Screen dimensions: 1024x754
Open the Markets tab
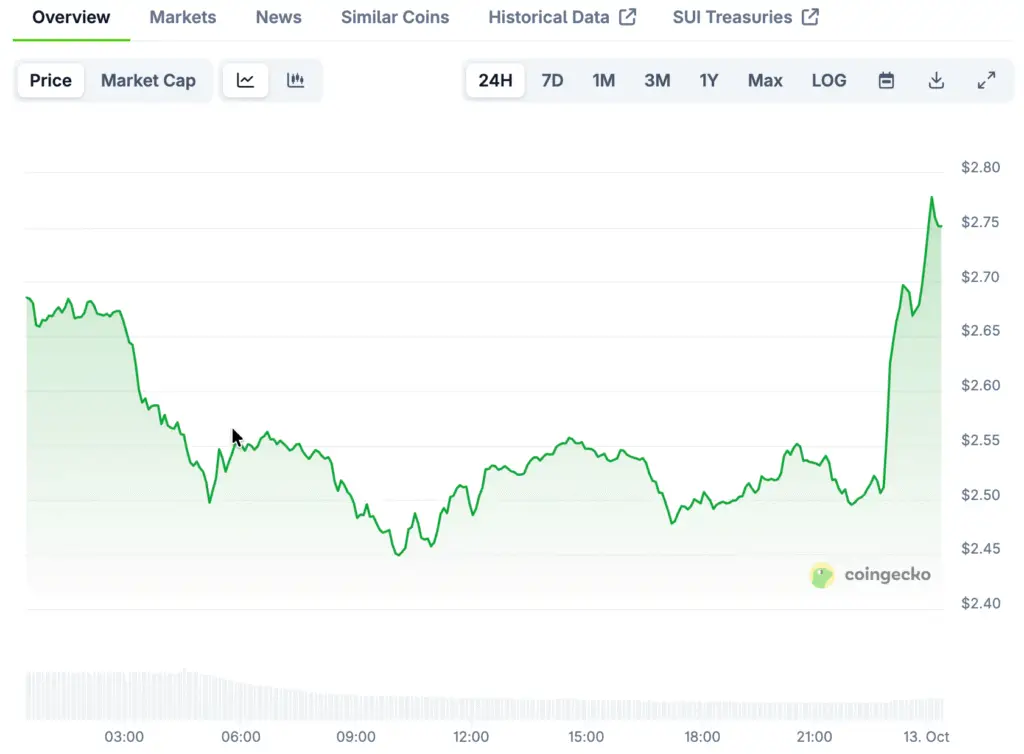pyautogui.click(x=182, y=17)
